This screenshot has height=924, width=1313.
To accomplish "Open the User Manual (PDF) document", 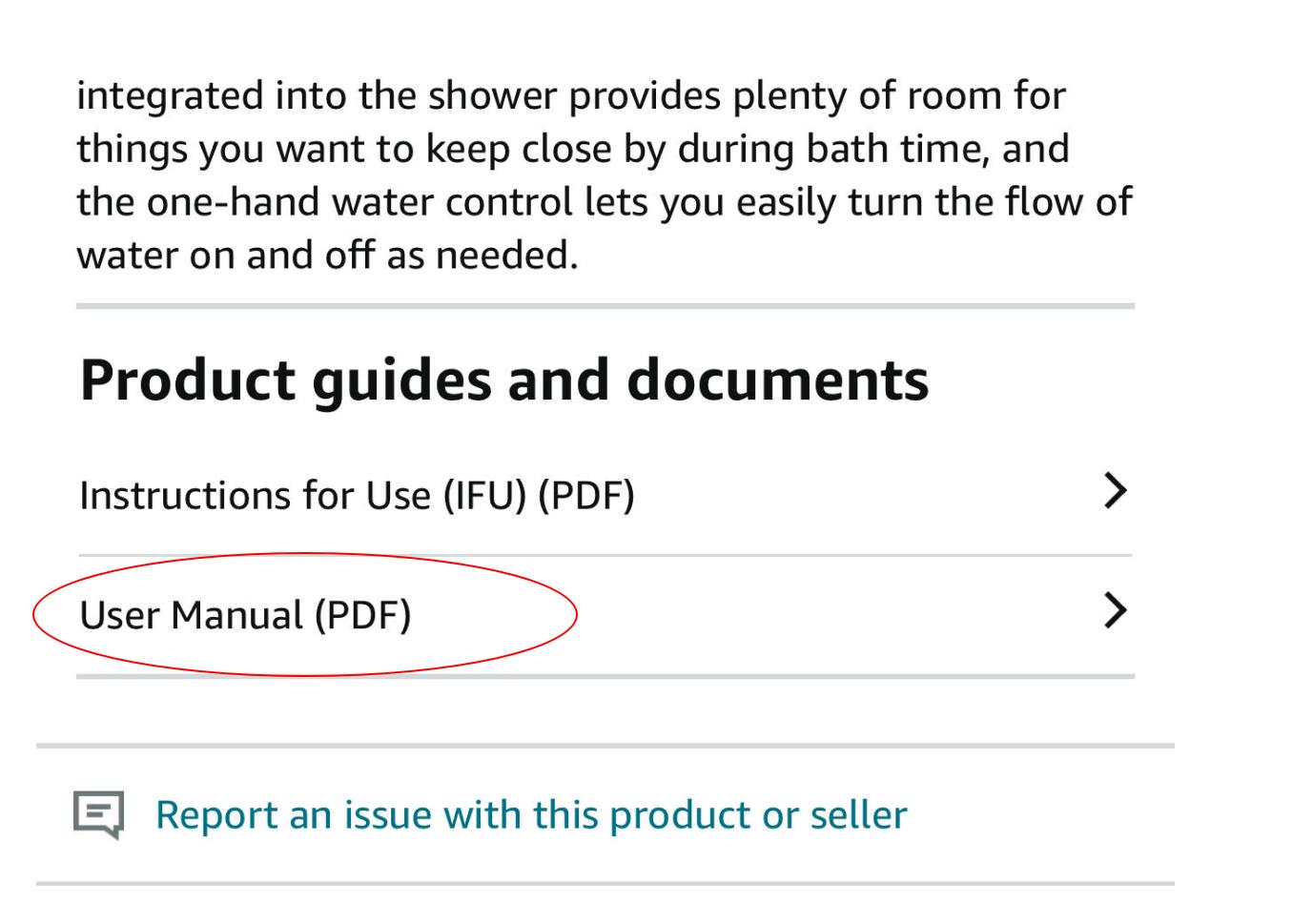I will point(605,615).
